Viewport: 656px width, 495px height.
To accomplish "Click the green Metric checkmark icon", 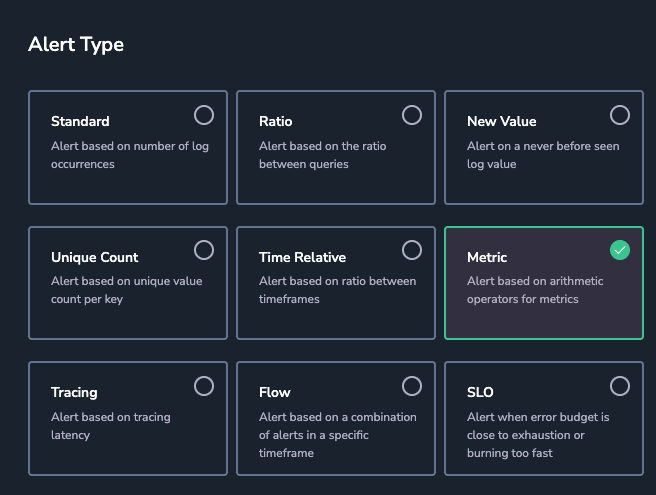I will tap(620, 250).
